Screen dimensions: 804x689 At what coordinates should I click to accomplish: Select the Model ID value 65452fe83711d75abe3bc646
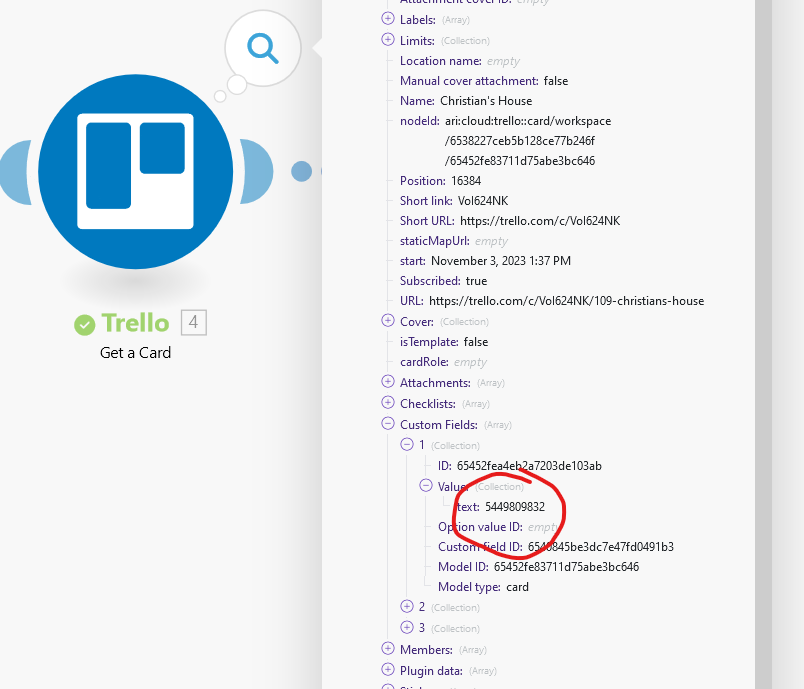pyautogui.click(x=567, y=567)
